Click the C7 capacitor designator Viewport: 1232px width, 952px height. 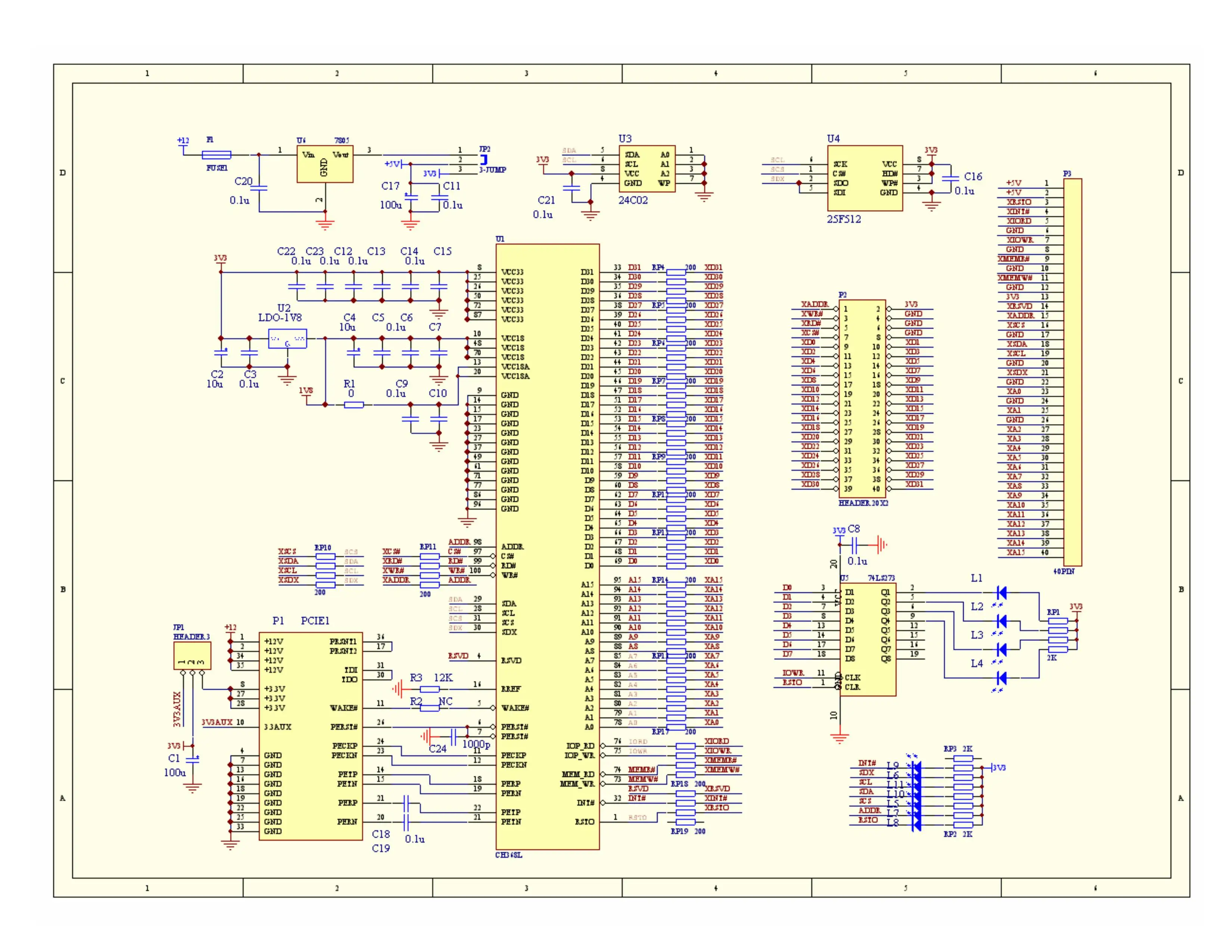pos(434,327)
